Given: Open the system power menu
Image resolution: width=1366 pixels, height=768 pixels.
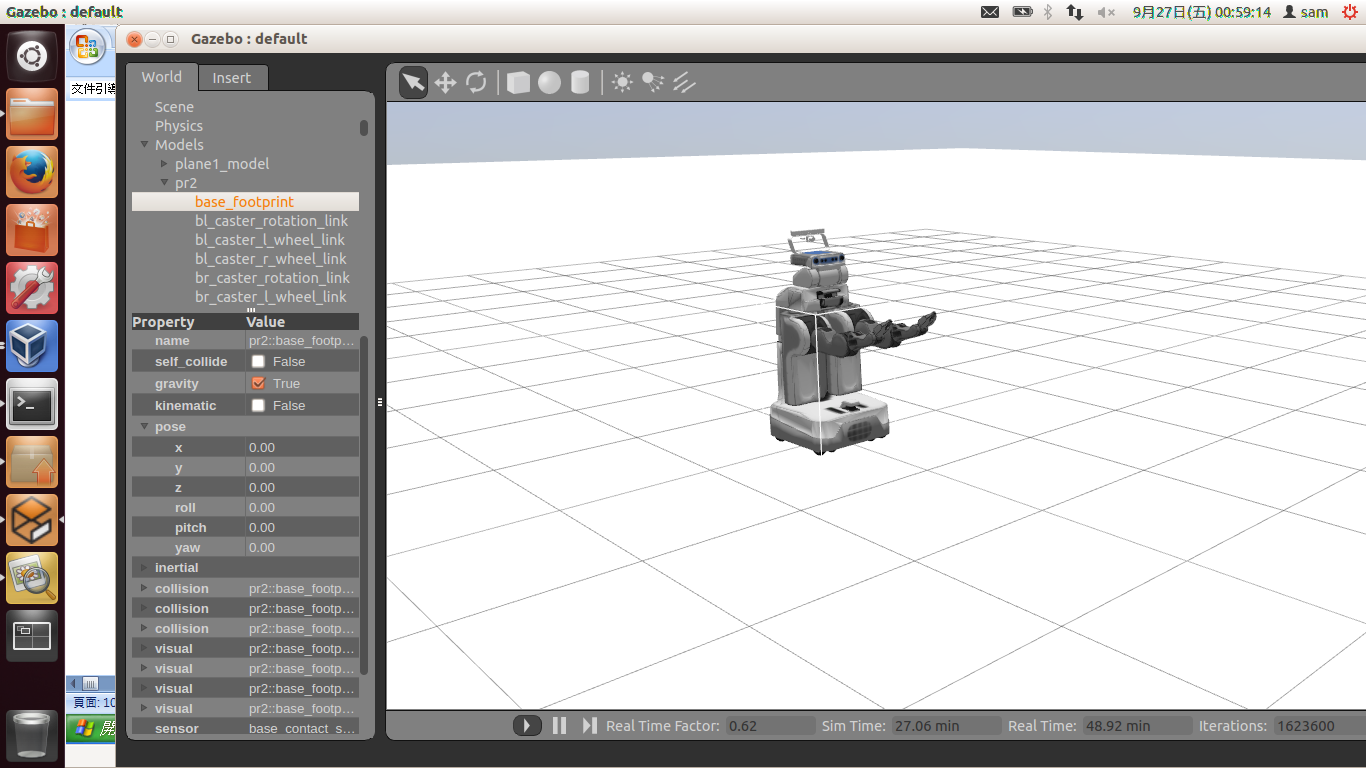Looking at the screenshot, I should (x=1350, y=12).
